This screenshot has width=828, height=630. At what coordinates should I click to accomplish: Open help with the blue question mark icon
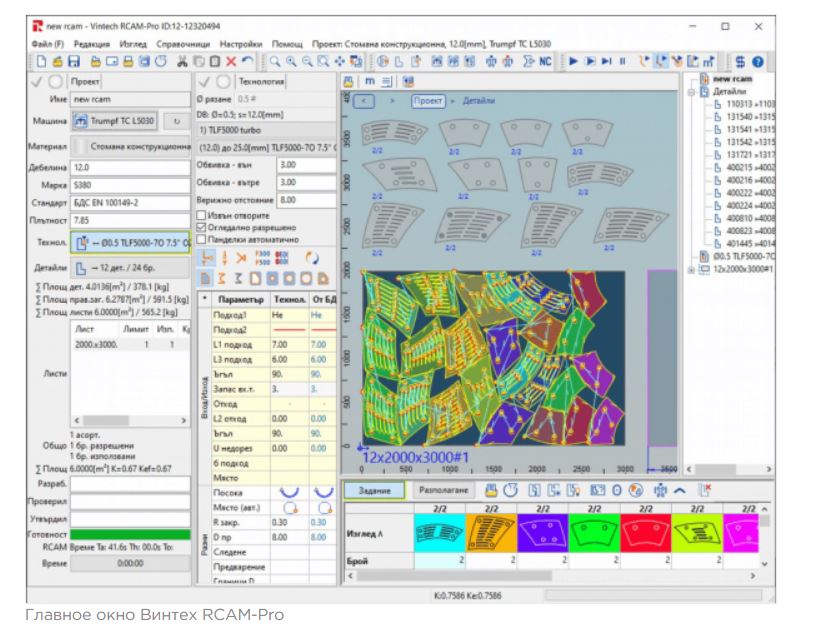(758, 62)
